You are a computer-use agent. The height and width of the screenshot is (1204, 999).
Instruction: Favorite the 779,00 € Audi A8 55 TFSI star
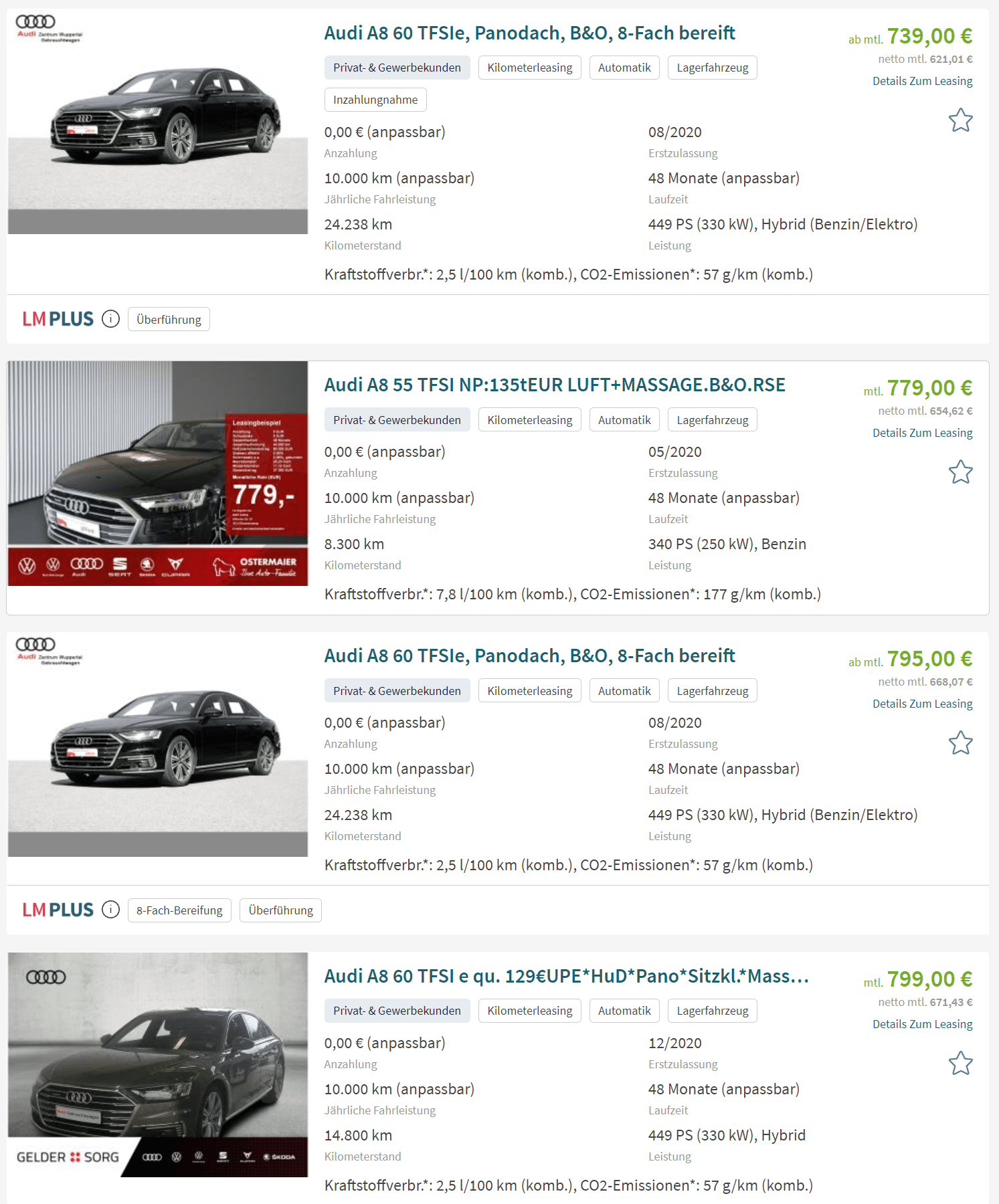click(x=960, y=472)
